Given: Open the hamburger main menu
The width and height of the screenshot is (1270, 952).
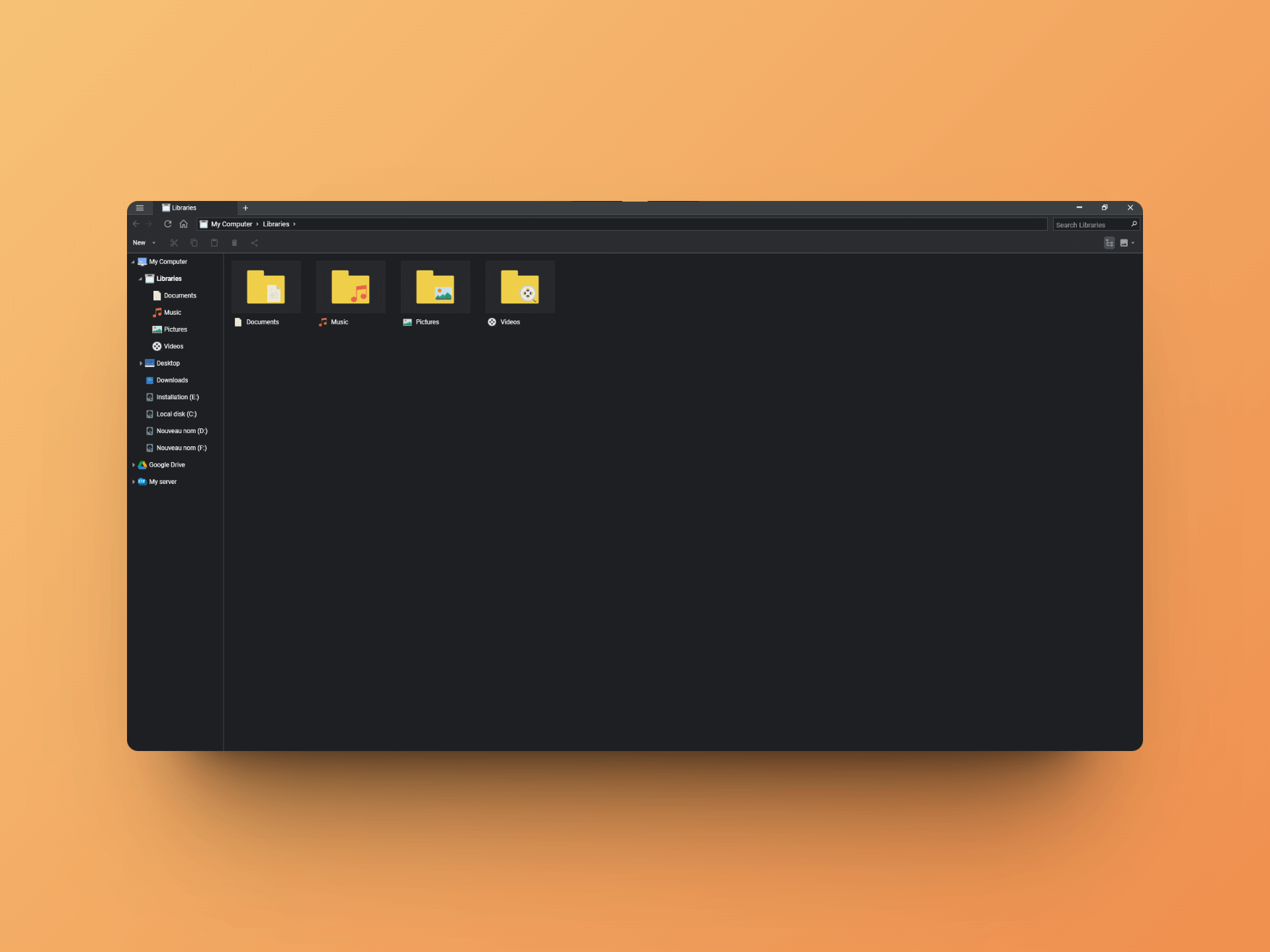Looking at the screenshot, I should 140,208.
